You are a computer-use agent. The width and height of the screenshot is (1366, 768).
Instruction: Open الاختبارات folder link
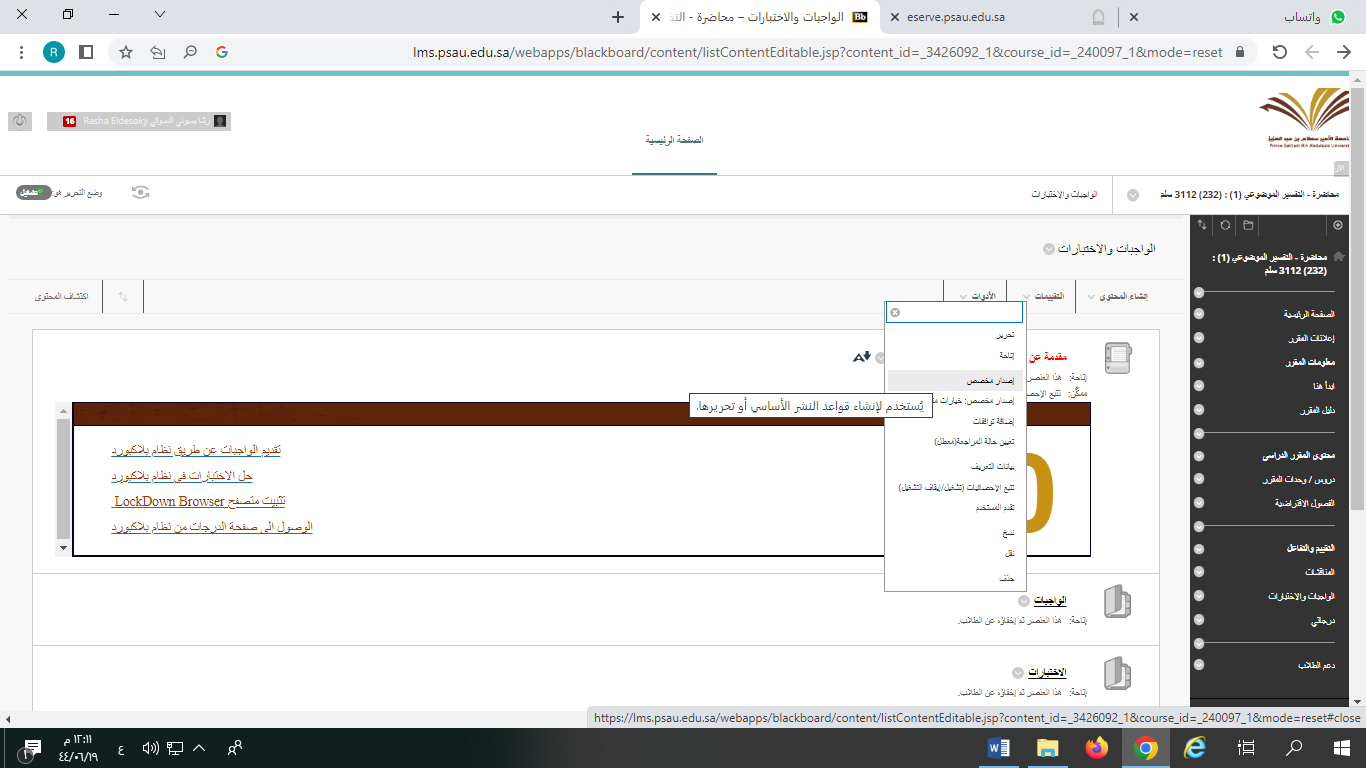tap(1047, 672)
